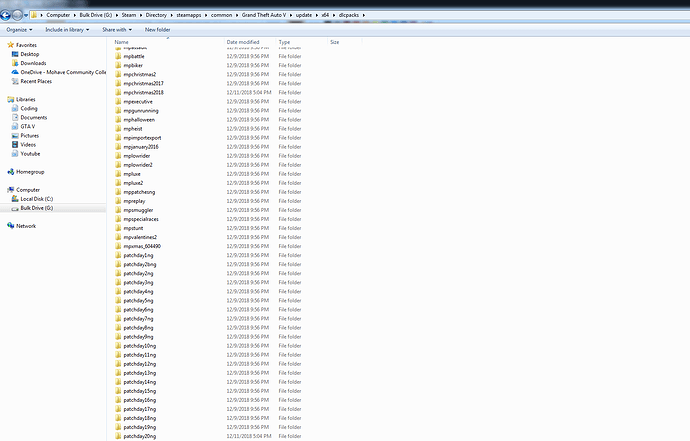Click the New folder button

(158, 30)
